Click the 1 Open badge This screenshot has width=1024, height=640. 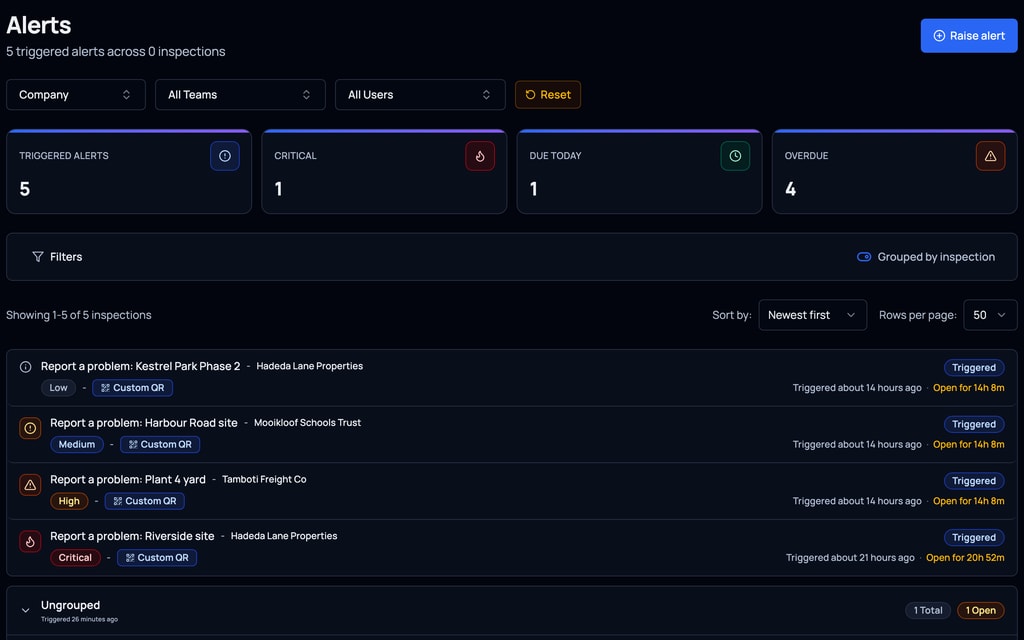coord(981,611)
